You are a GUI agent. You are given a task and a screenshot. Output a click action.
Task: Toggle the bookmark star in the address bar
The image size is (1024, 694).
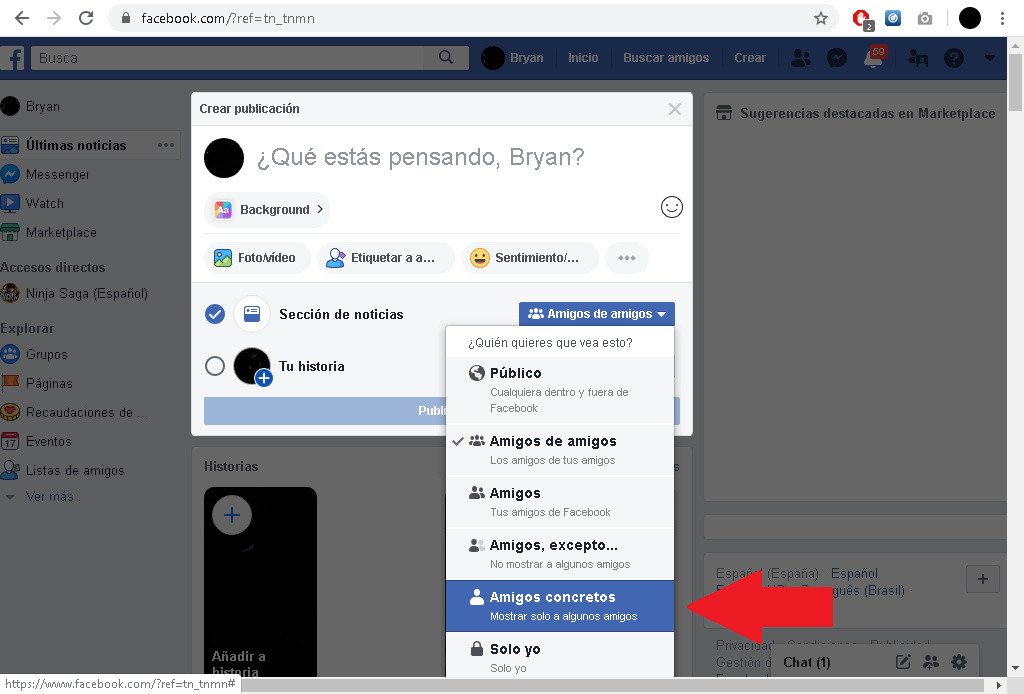820,17
